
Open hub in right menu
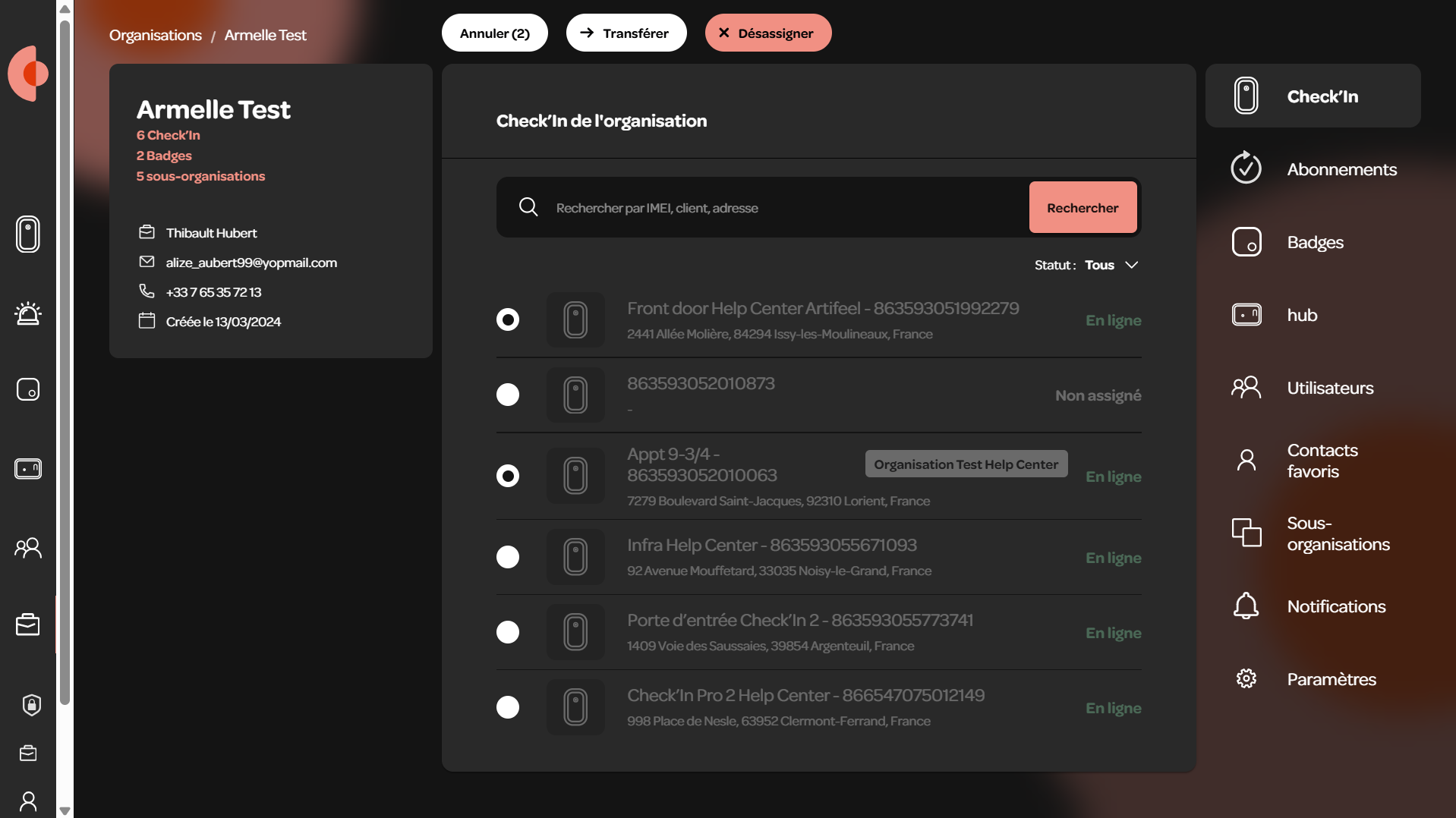tap(1313, 314)
